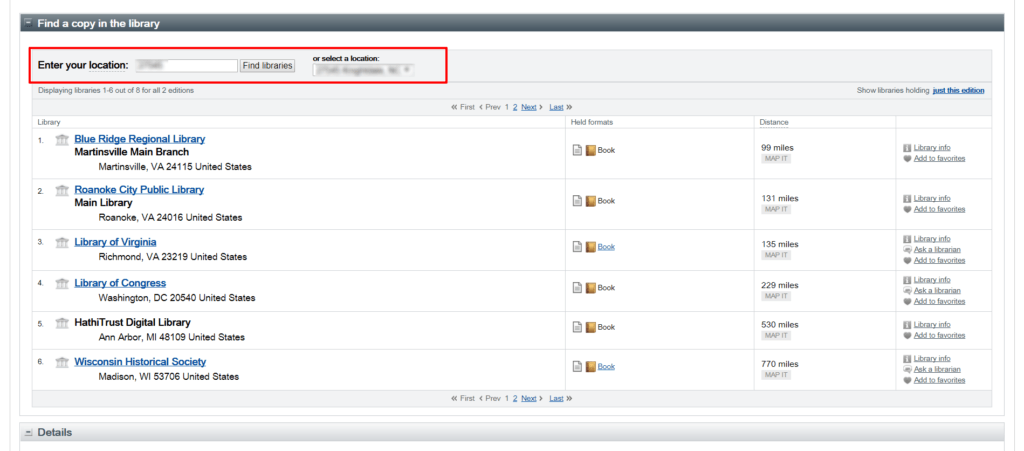Open Library of Congress link
1024x451 pixels.
pos(120,283)
